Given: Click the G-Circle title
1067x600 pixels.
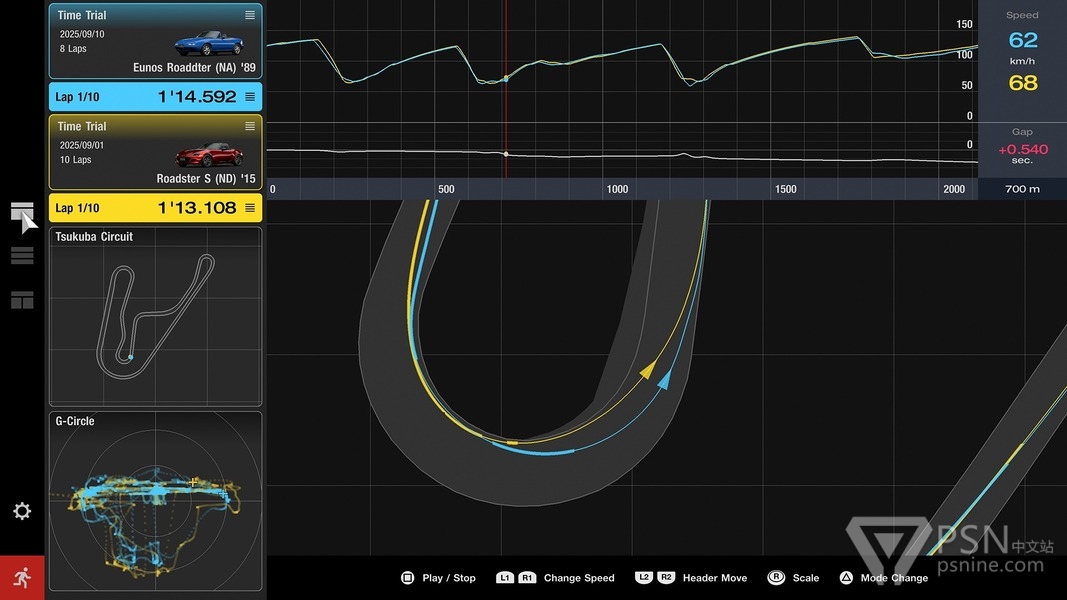Looking at the screenshot, I should 75,421.
